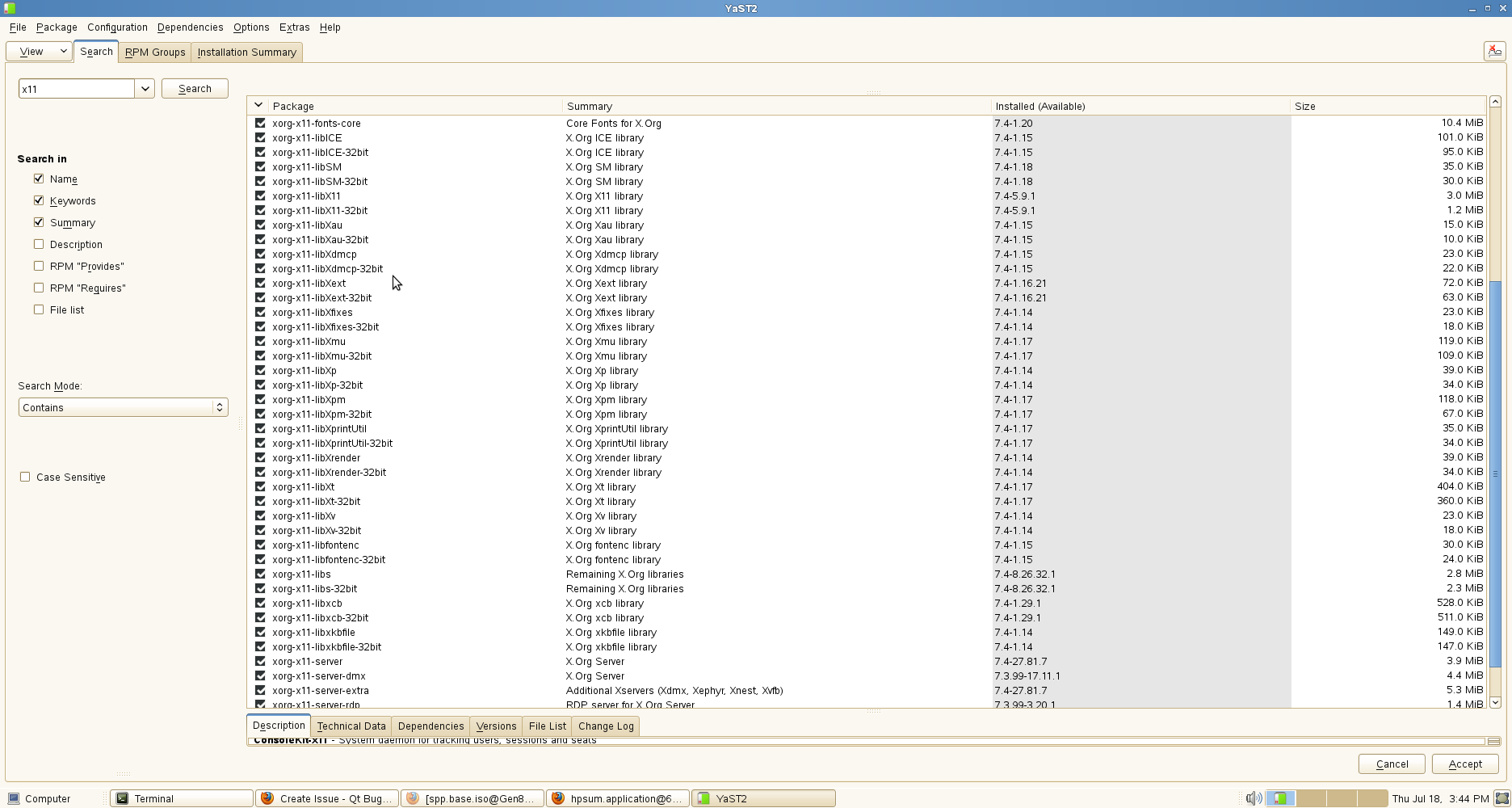This screenshot has width=1512, height=808.
Task: Switch to the RPM Groups tab
Action: point(155,52)
